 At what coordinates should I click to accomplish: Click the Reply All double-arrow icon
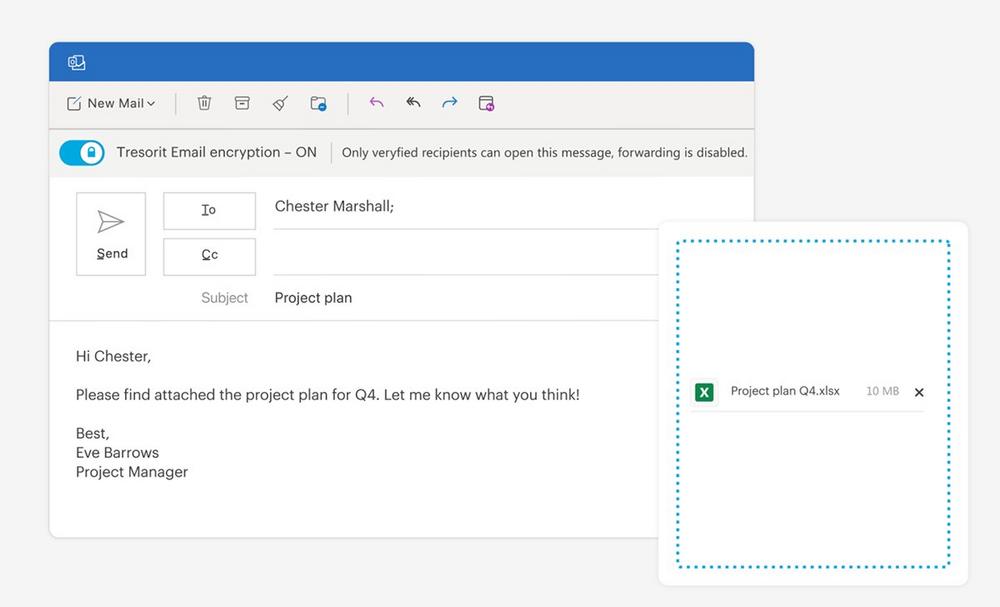pos(413,102)
